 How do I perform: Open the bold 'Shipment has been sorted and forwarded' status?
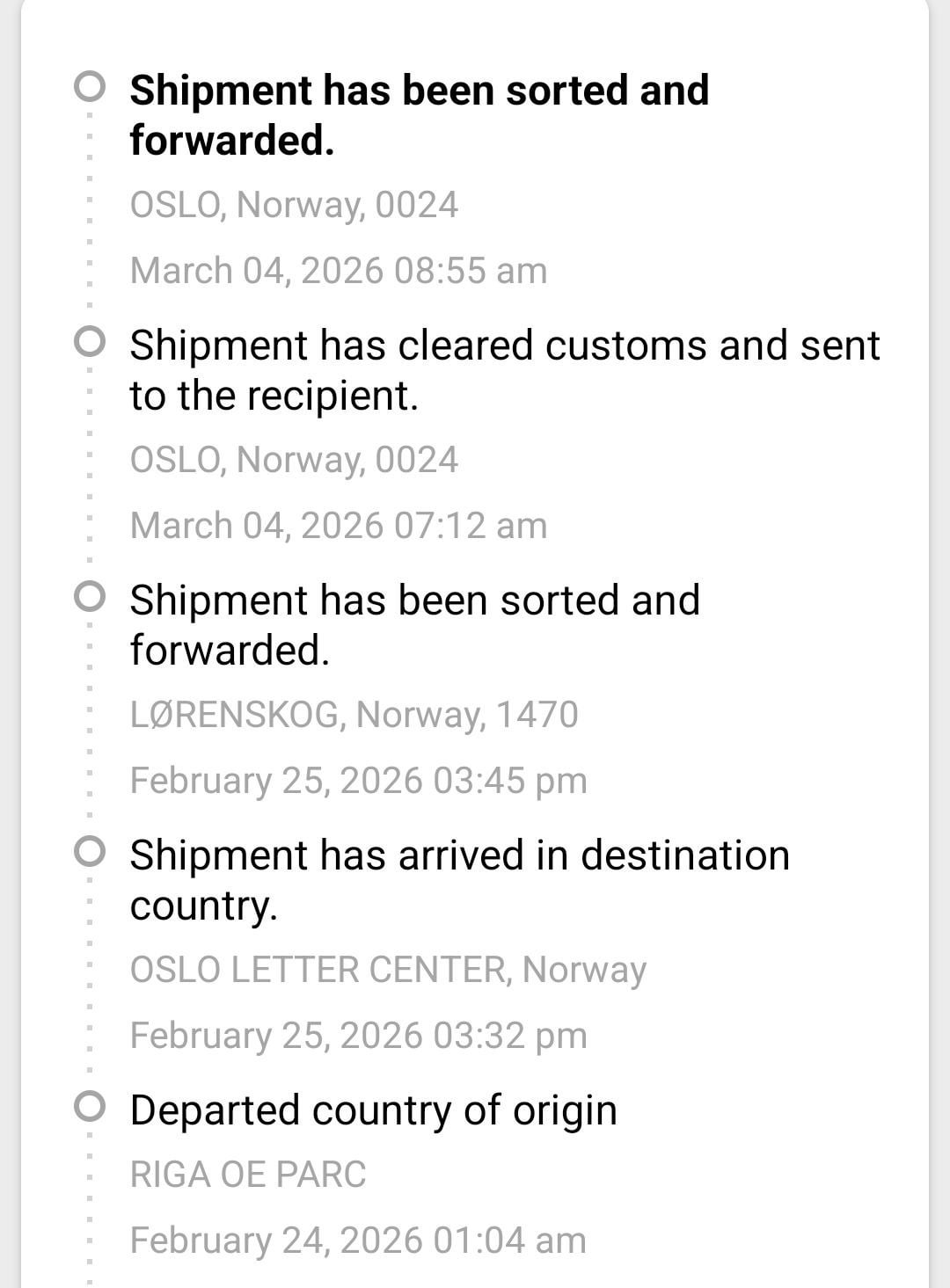[x=419, y=115]
